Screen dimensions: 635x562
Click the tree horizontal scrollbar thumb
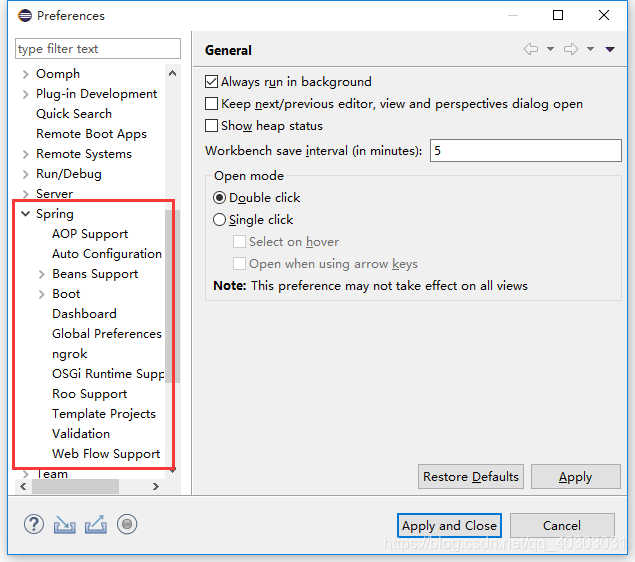tap(75, 486)
